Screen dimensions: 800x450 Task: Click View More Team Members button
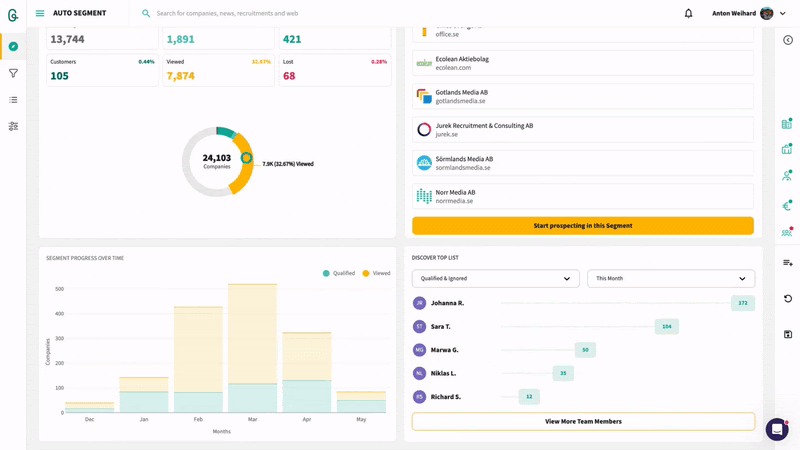[x=582, y=422]
